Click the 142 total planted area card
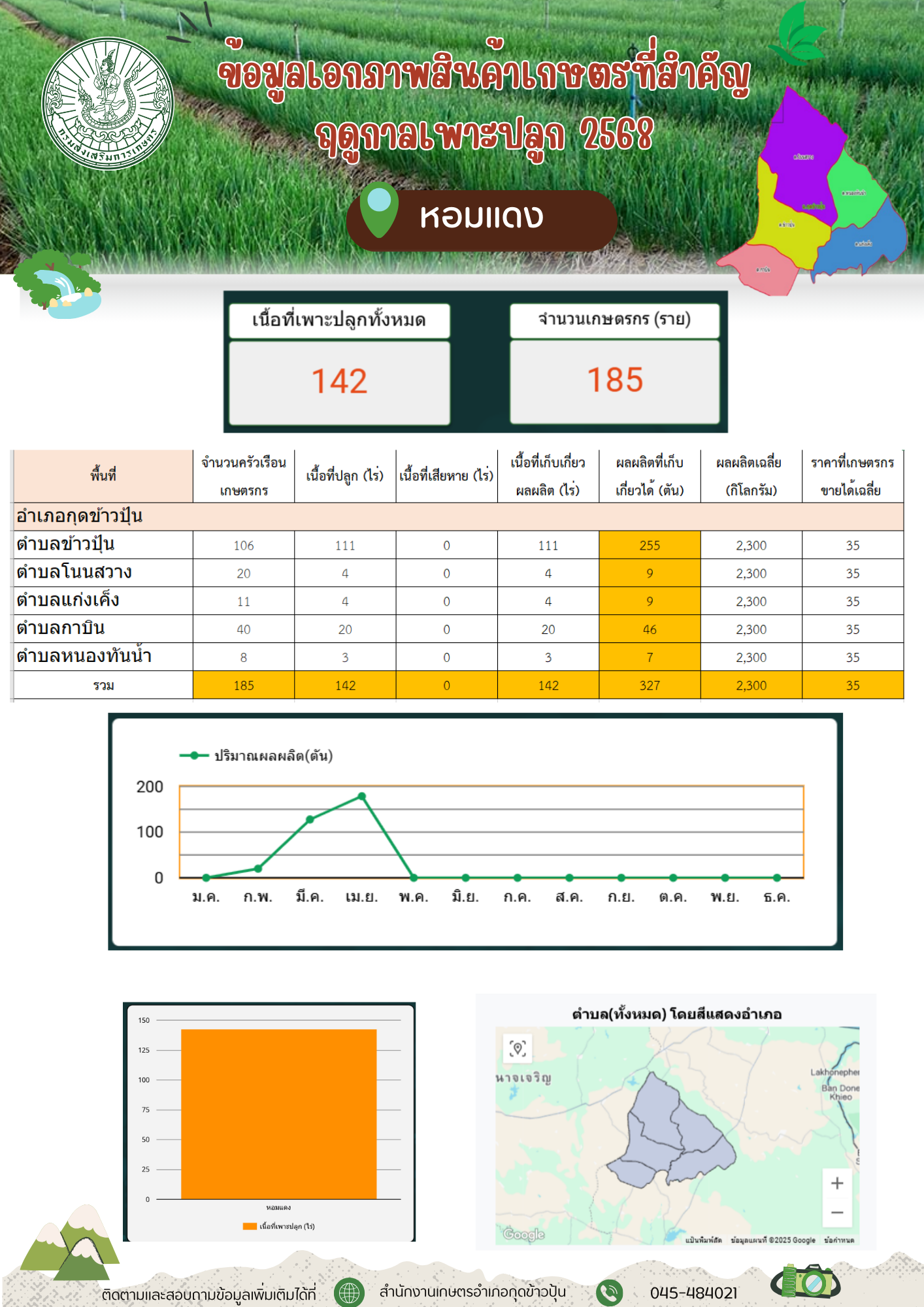 click(x=339, y=382)
